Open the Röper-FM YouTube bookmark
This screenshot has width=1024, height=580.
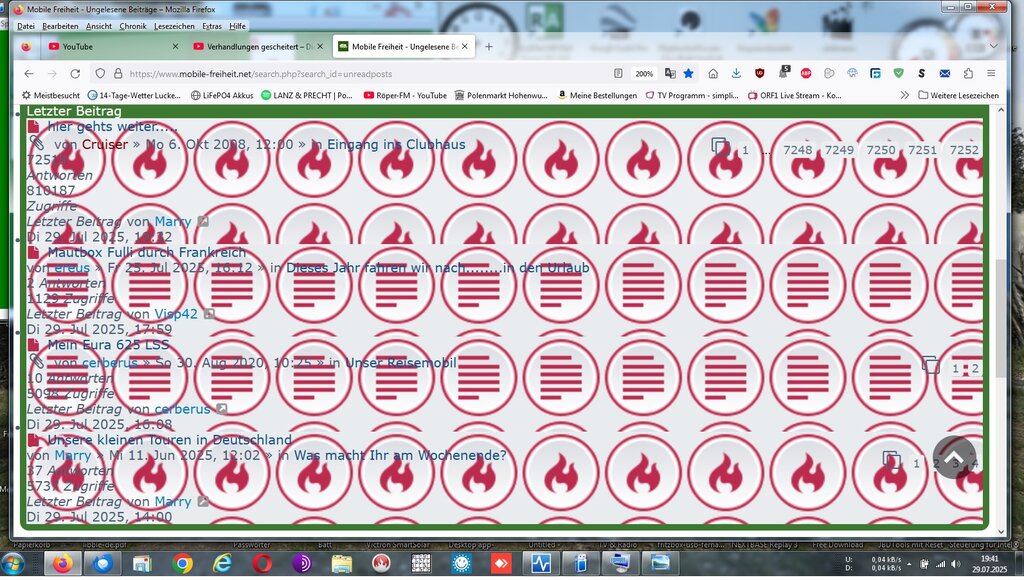405,95
